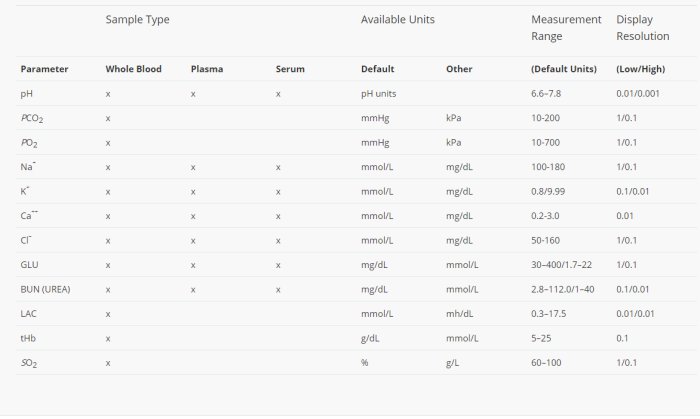
Task: Click the Display Resolution header
Action: click(x=643, y=28)
